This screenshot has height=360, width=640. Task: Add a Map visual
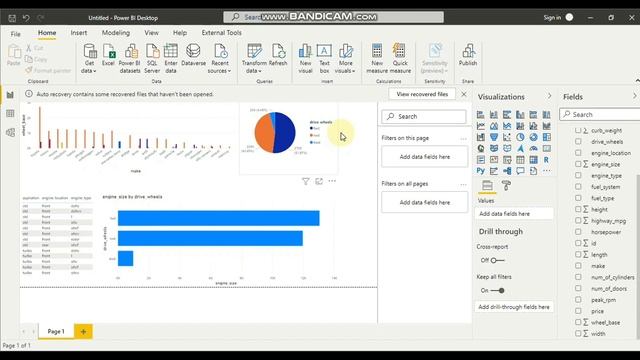480,149
